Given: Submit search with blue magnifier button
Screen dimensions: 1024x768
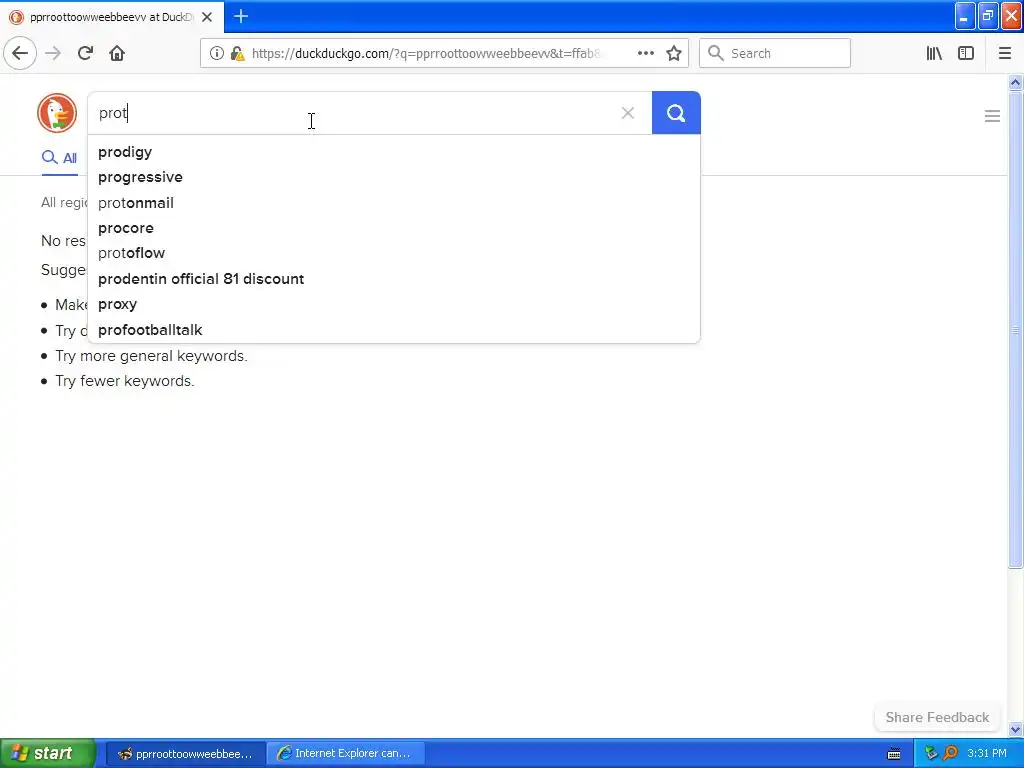Looking at the screenshot, I should pyautogui.click(x=676, y=113).
